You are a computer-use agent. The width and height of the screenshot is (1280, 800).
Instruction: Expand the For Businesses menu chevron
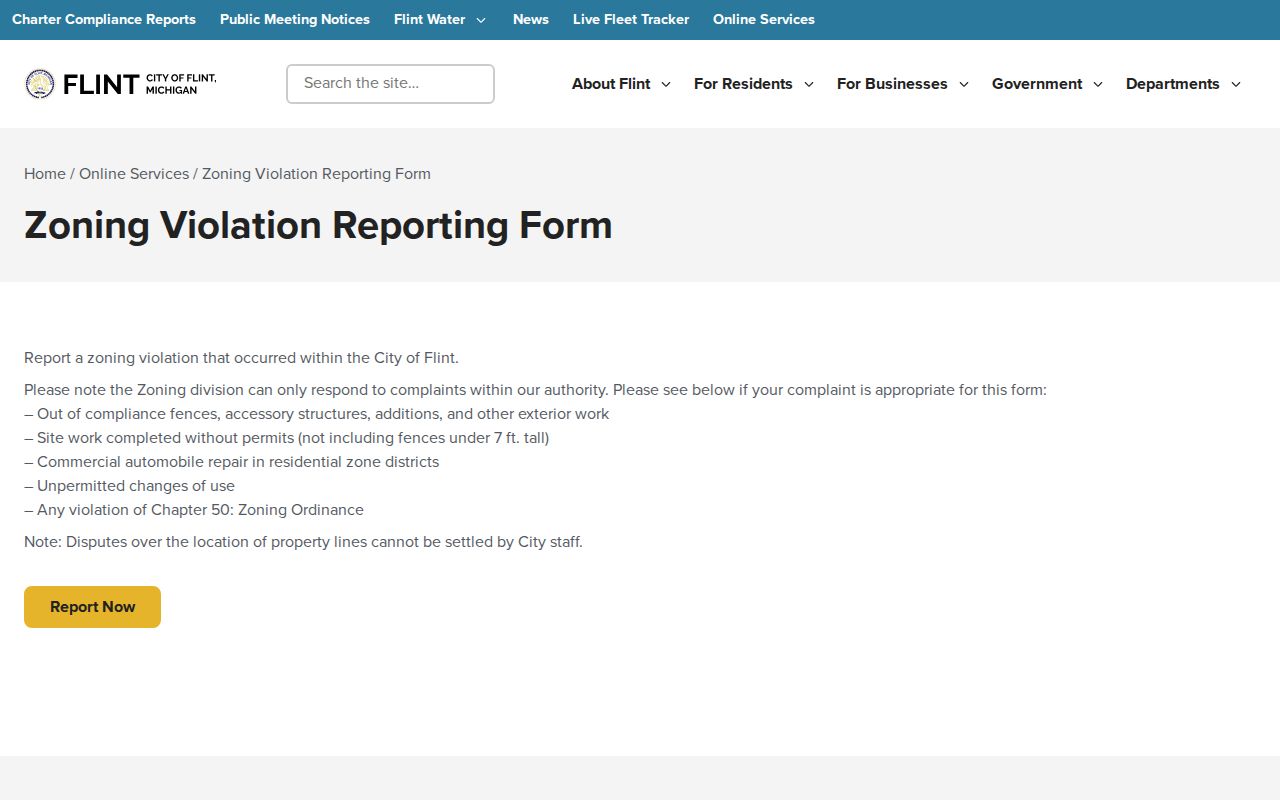click(x=964, y=84)
